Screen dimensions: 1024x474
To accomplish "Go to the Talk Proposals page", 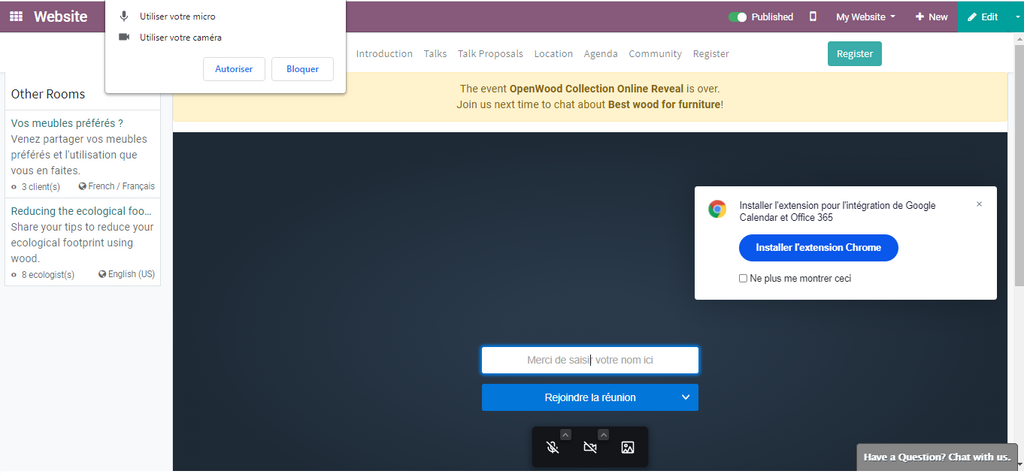I will pyautogui.click(x=490, y=54).
